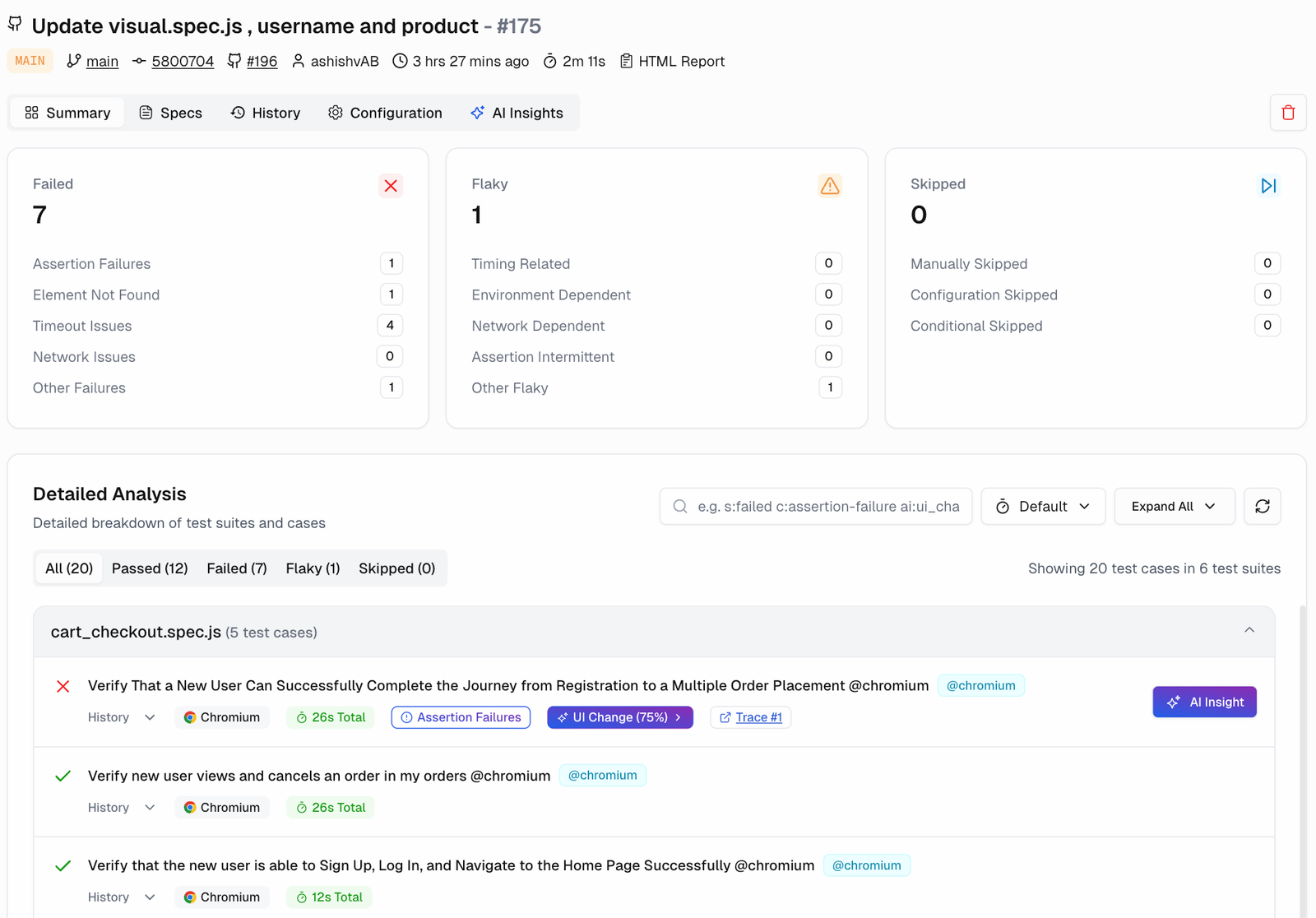Open Trace #1 for the failed test

[750, 716]
